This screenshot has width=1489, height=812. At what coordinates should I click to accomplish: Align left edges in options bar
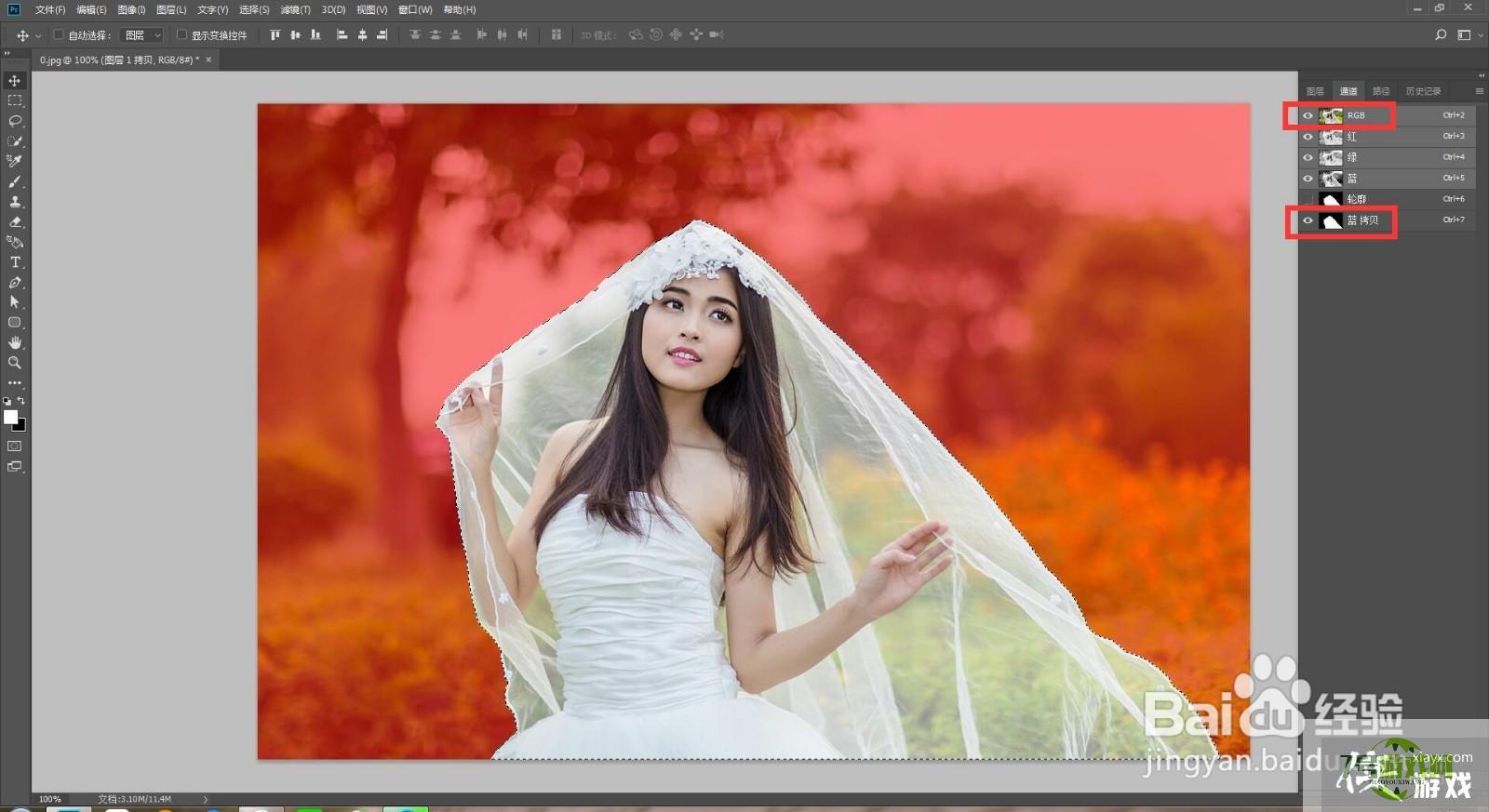click(342, 35)
